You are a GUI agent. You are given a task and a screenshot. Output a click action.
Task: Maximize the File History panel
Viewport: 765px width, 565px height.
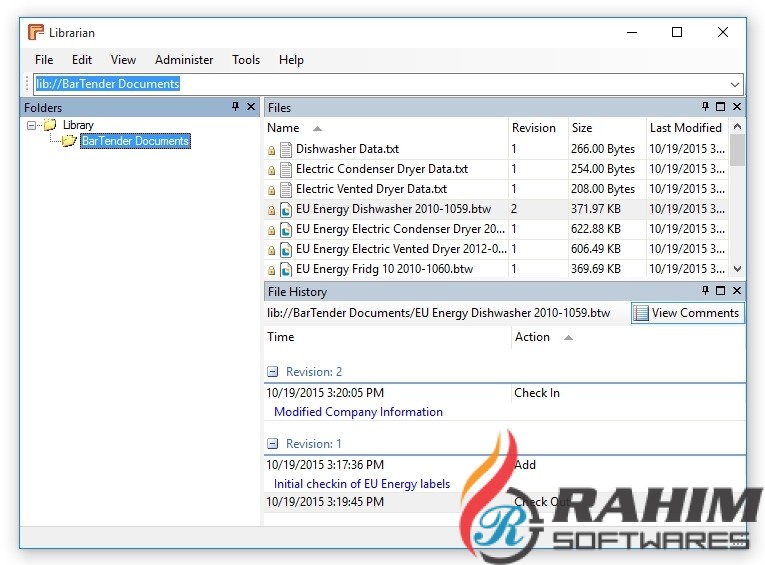point(721,291)
